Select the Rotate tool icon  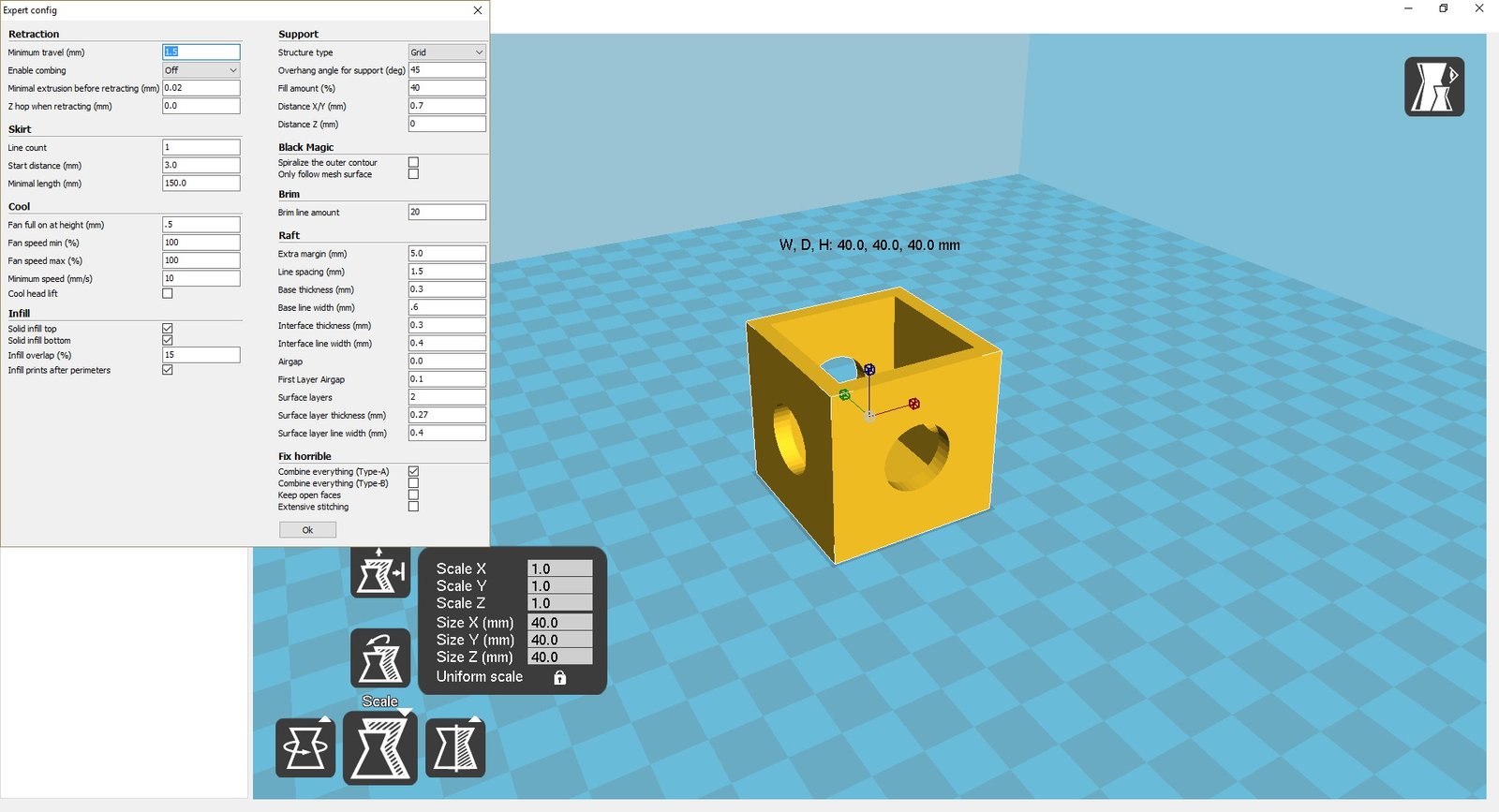(305, 747)
